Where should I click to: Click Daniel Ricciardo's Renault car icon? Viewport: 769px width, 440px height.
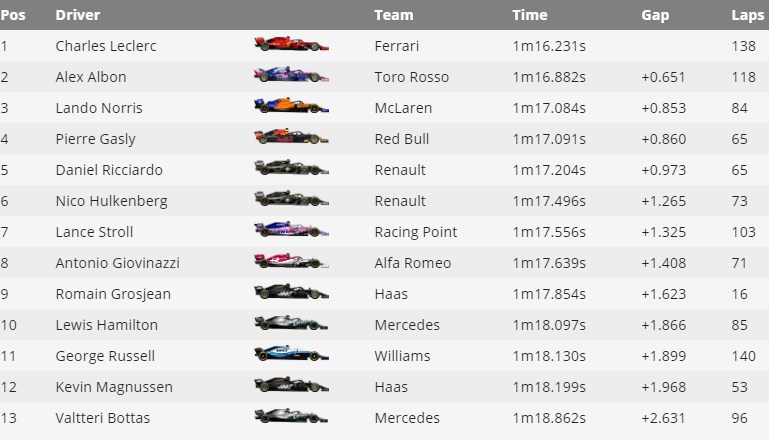[291, 169]
